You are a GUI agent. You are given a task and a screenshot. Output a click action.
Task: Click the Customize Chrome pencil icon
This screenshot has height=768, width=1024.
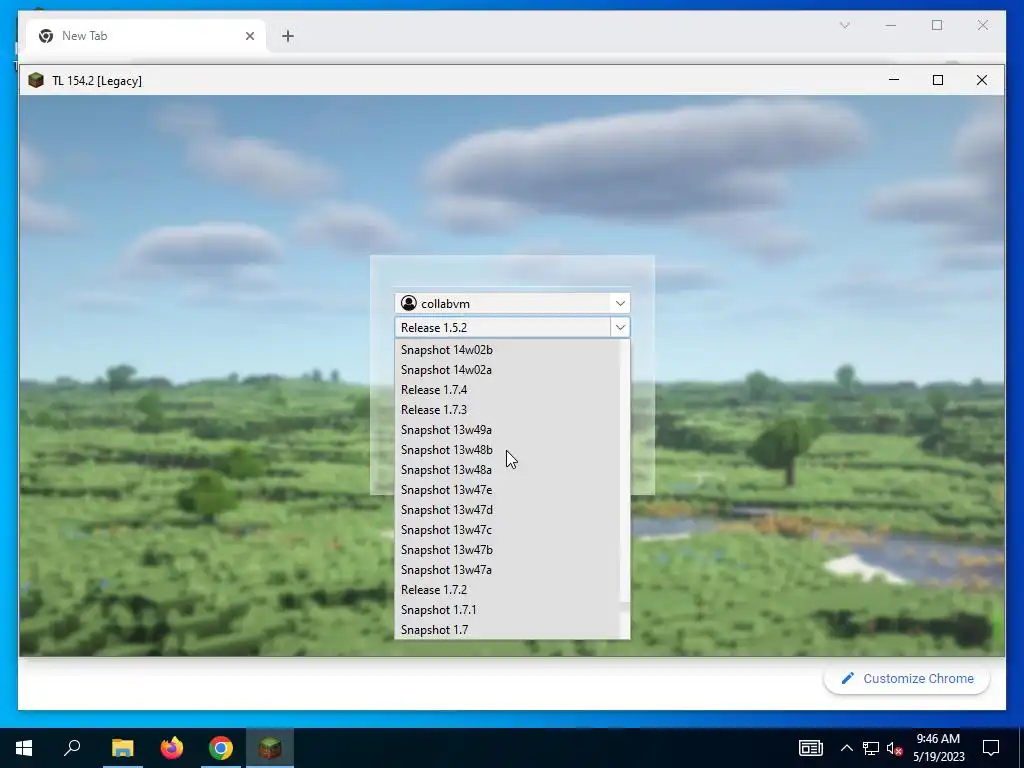click(x=848, y=679)
